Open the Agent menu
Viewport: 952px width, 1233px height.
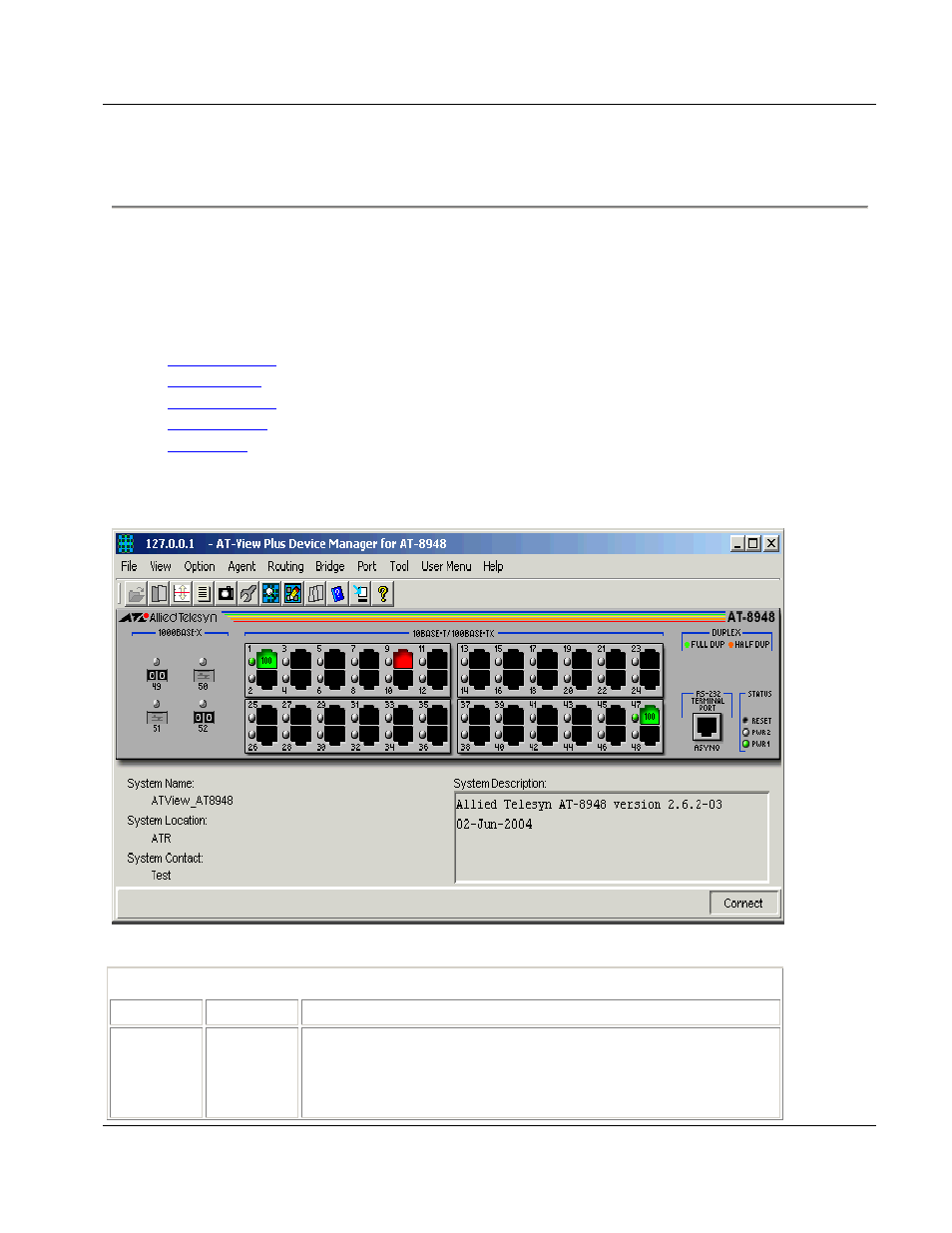coord(241,566)
